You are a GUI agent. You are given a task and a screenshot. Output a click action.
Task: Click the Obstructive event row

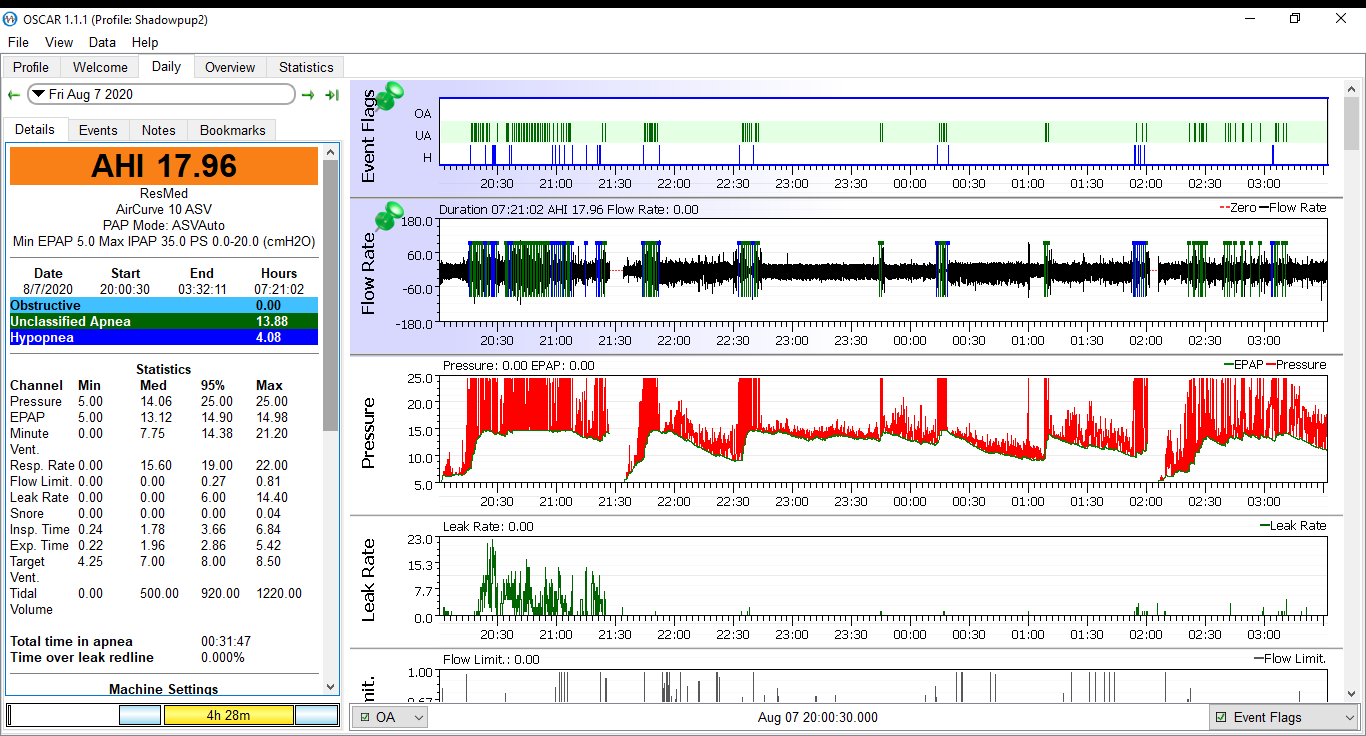tap(164, 305)
